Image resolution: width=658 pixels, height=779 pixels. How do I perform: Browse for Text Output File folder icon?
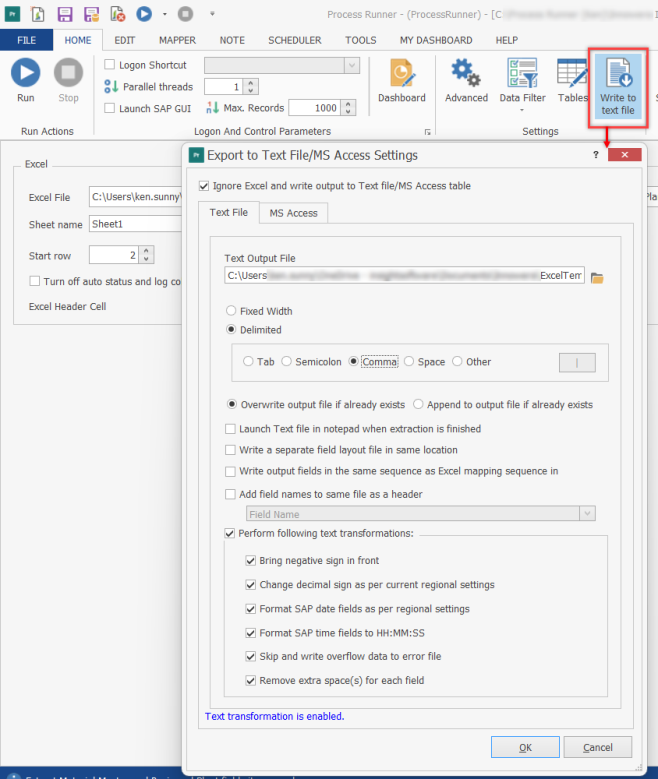tap(597, 278)
